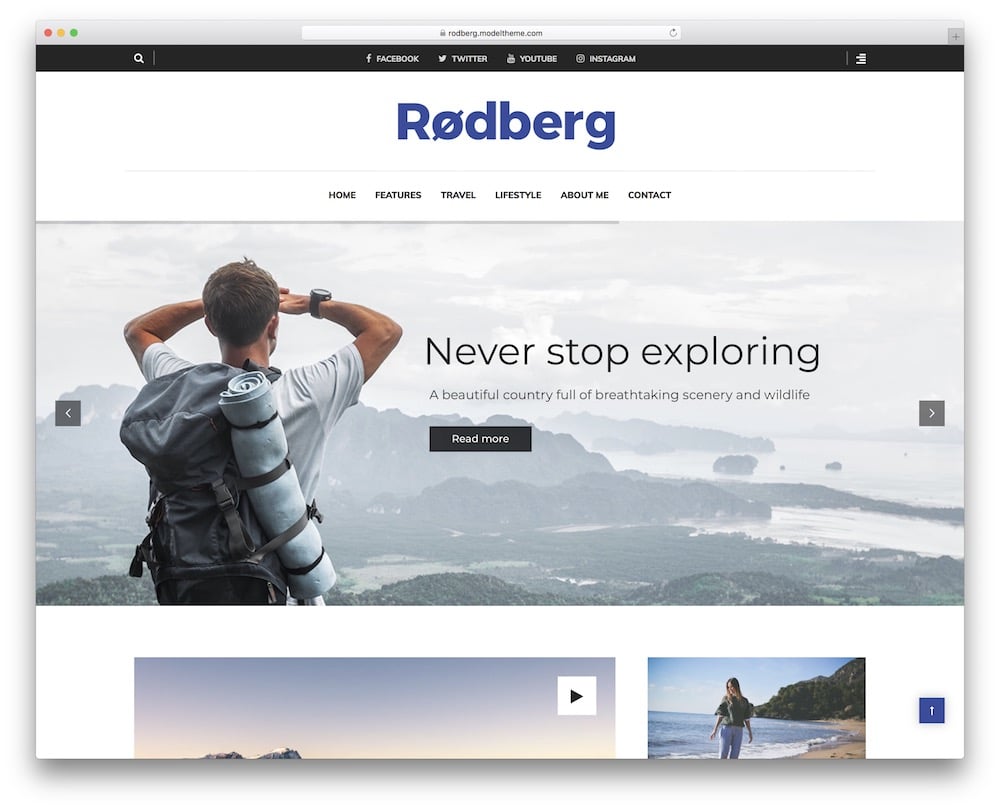The width and height of the screenshot is (1000, 810).
Task: Reload the page in browser
Action: click(673, 33)
